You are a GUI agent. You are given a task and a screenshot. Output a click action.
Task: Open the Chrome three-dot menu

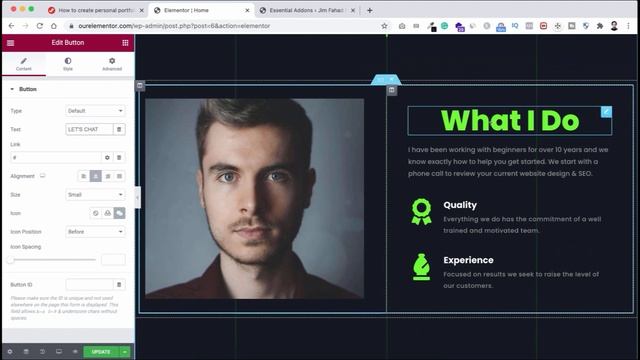point(628,26)
